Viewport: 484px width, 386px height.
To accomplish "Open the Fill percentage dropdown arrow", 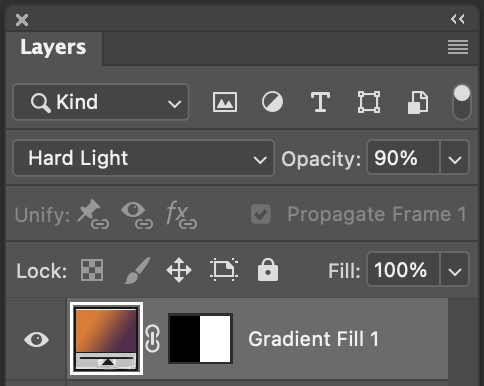I will click(x=455, y=270).
